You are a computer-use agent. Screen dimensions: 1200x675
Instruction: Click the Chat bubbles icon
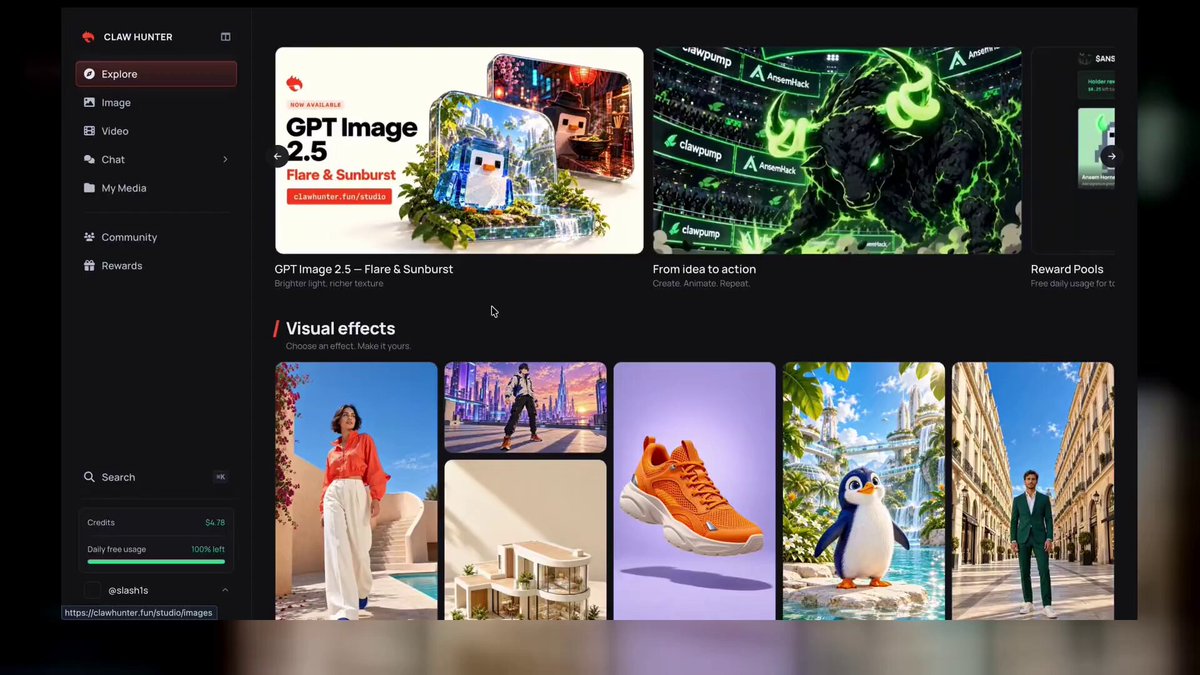pos(89,159)
